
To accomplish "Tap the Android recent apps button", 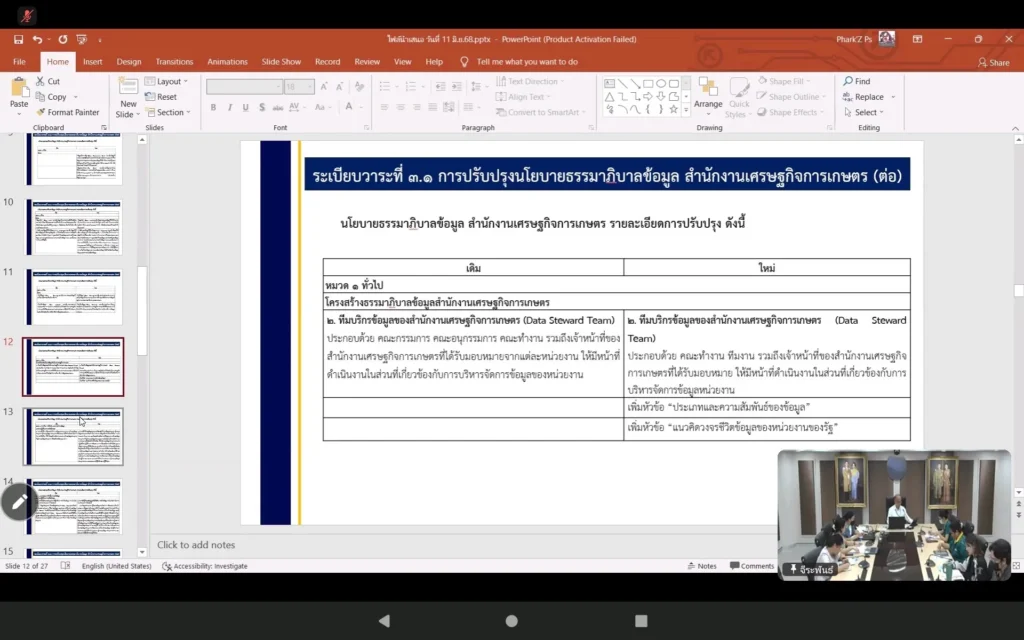I will (641, 620).
